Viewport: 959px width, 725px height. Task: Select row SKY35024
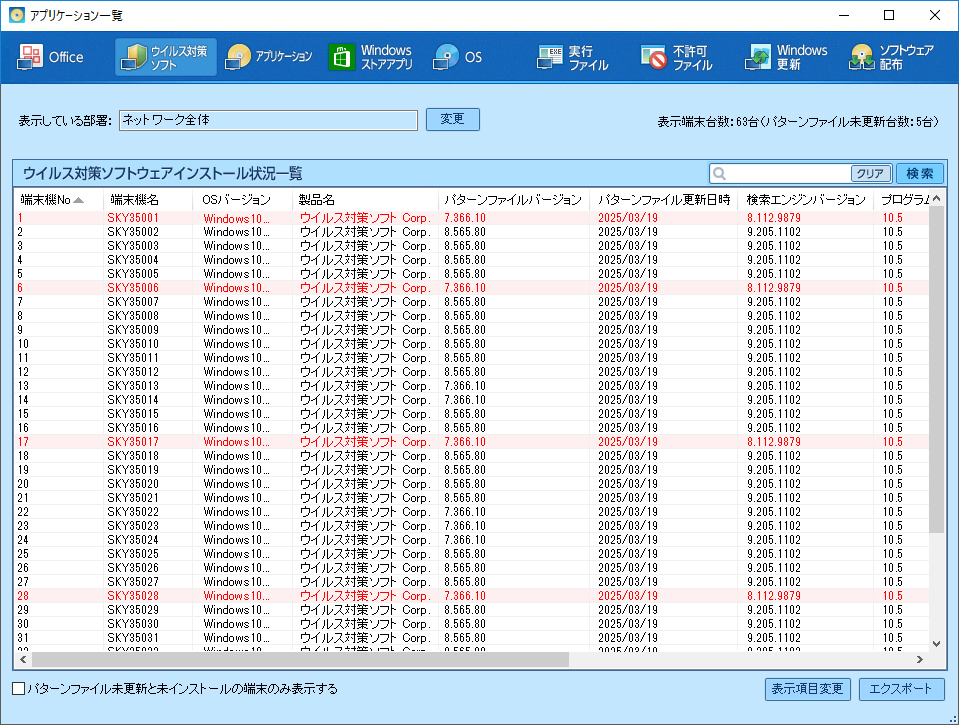pos(472,540)
